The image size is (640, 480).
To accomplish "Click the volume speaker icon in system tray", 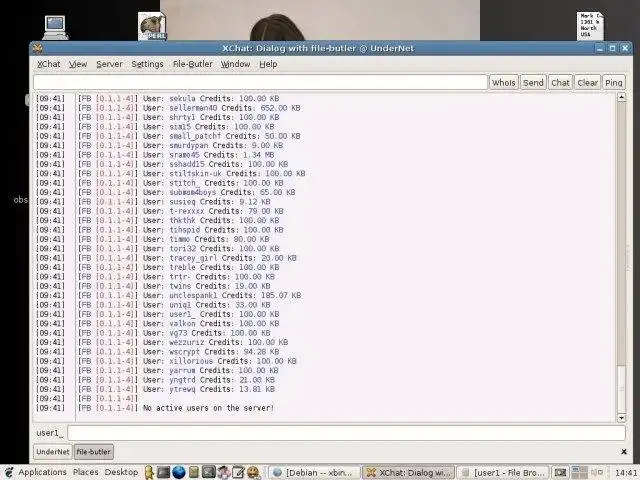I will (598, 472).
